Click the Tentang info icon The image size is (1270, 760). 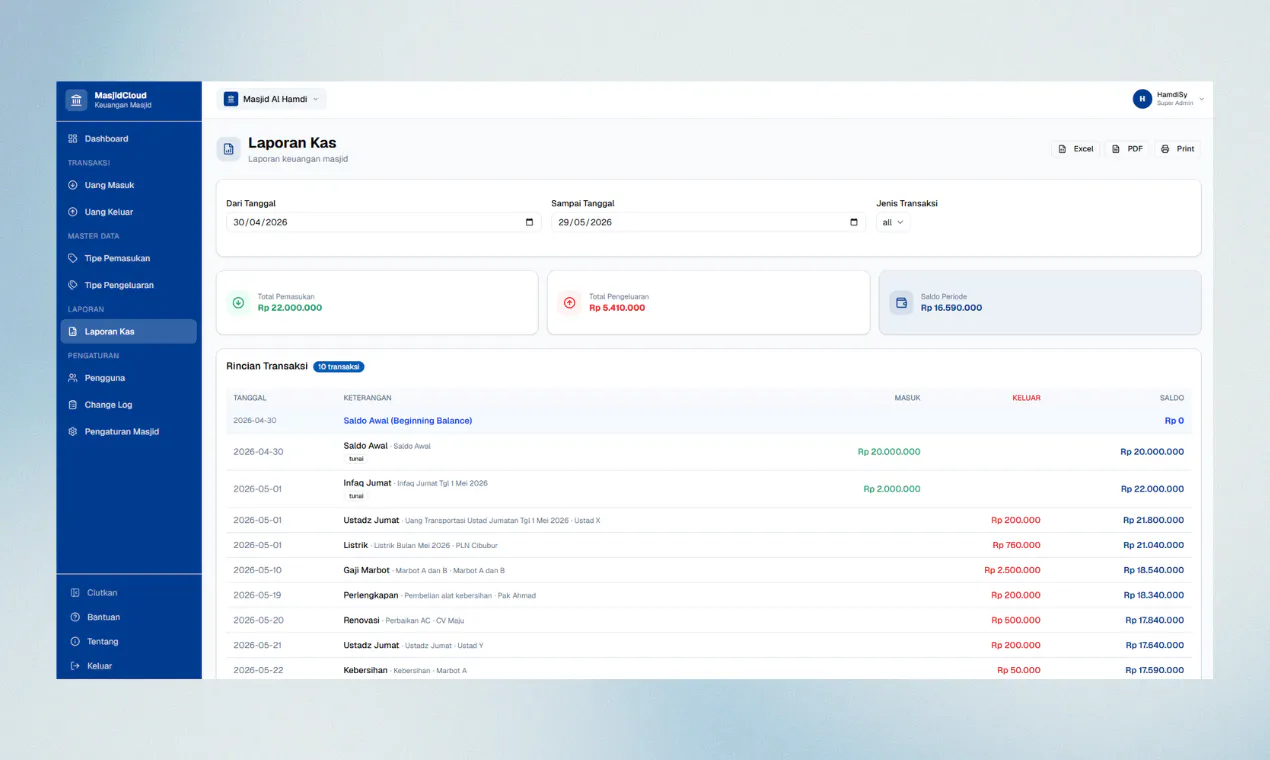75,641
